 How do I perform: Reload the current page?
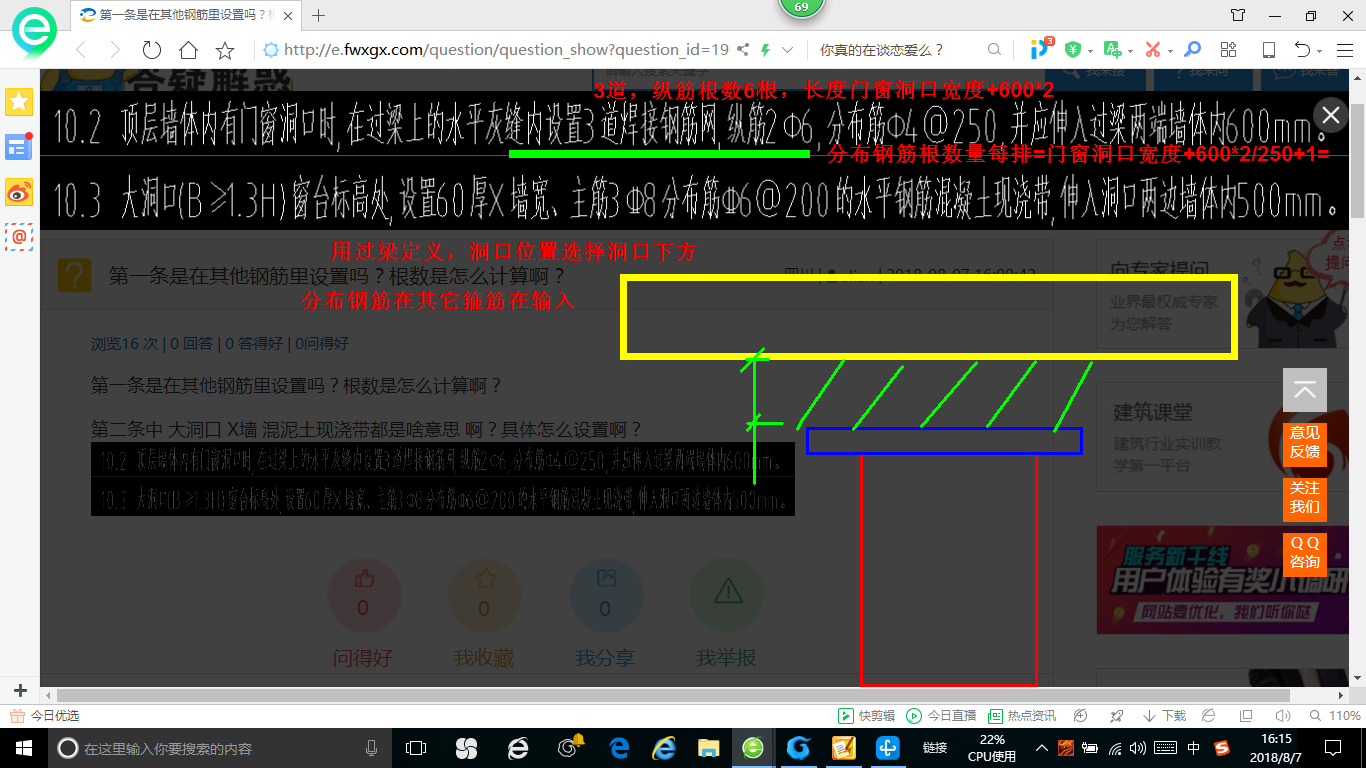tap(151, 50)
